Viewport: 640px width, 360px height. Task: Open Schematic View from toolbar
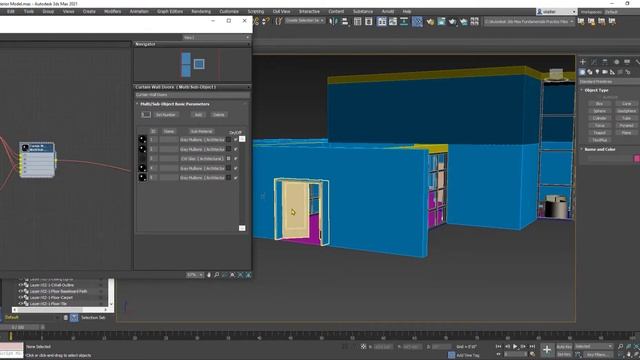coord(404,22)
